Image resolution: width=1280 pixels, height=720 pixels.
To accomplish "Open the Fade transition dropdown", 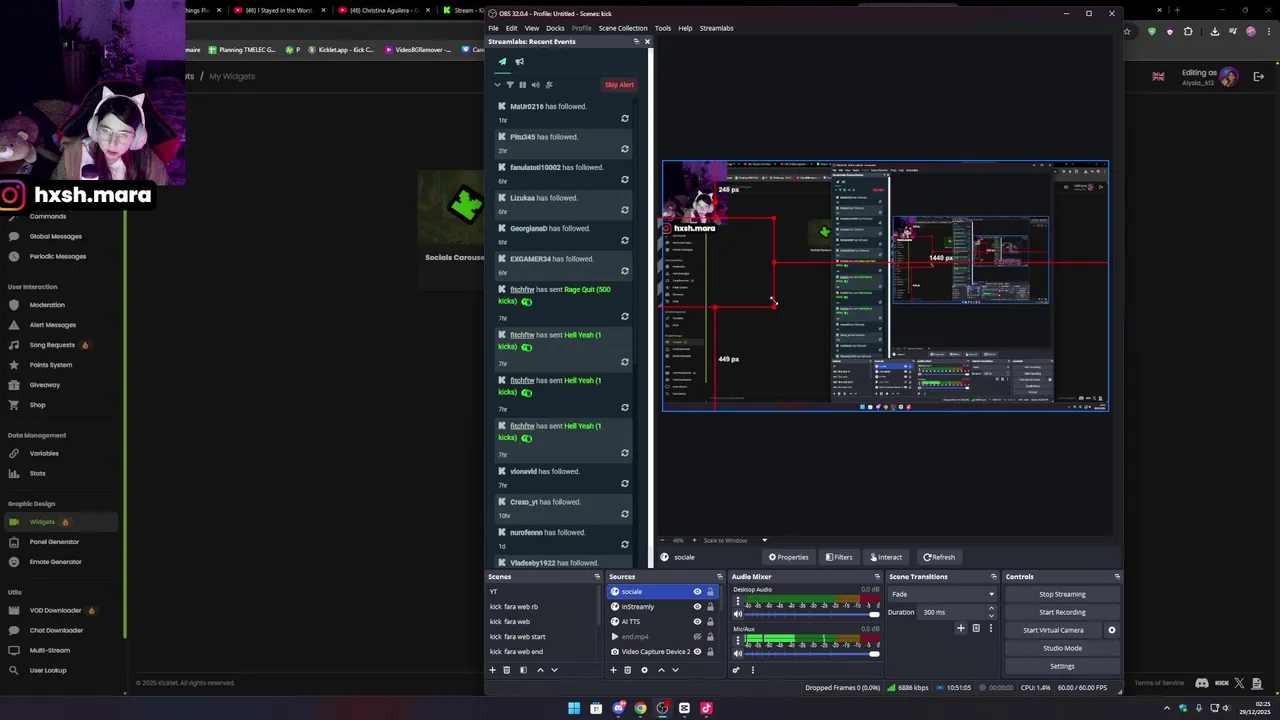I will pos(943,594).
